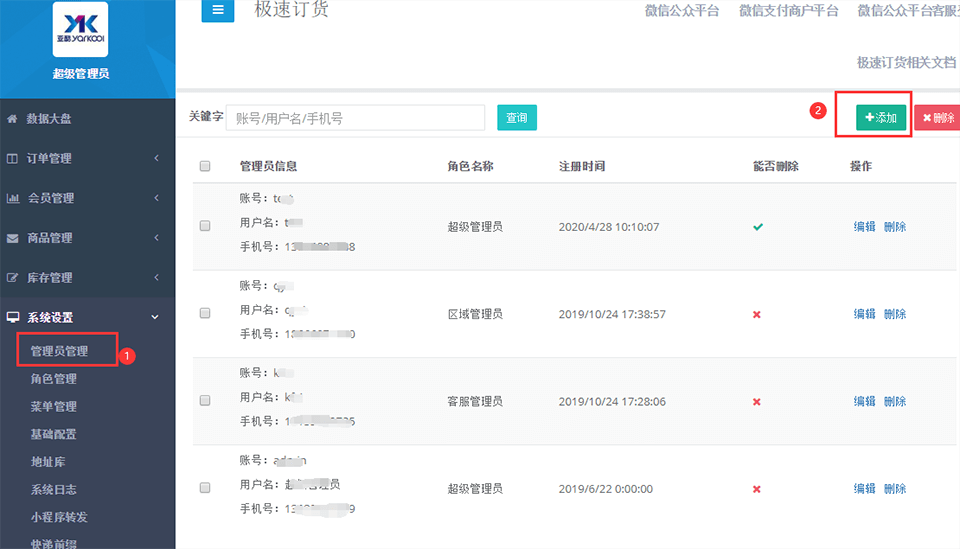Expand the 库存管理 menu chevron
The height and width of the screenshot is (549, 960).
click(157, 277)
